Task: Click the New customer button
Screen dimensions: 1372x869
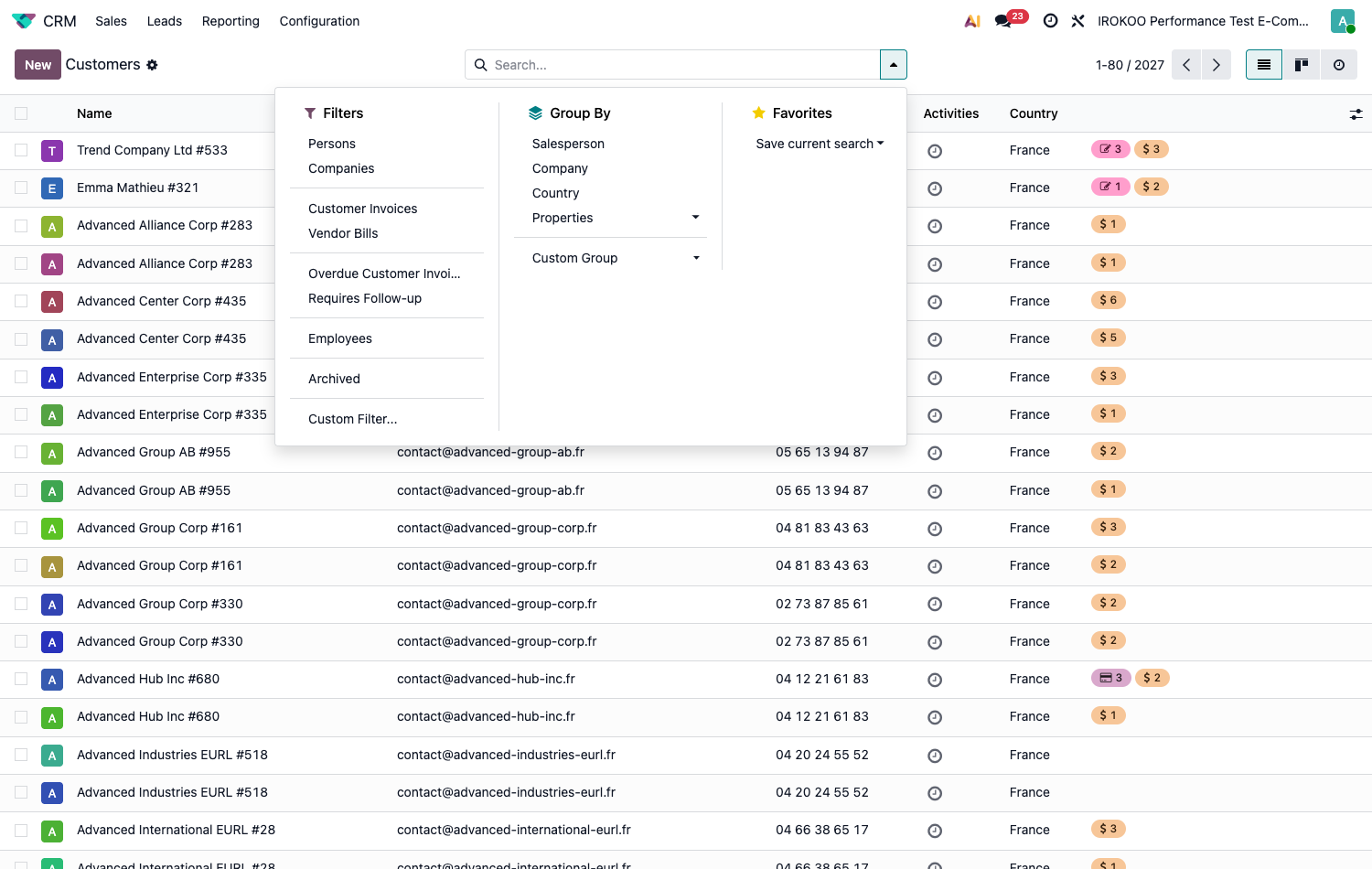Action: click(38, 65)
